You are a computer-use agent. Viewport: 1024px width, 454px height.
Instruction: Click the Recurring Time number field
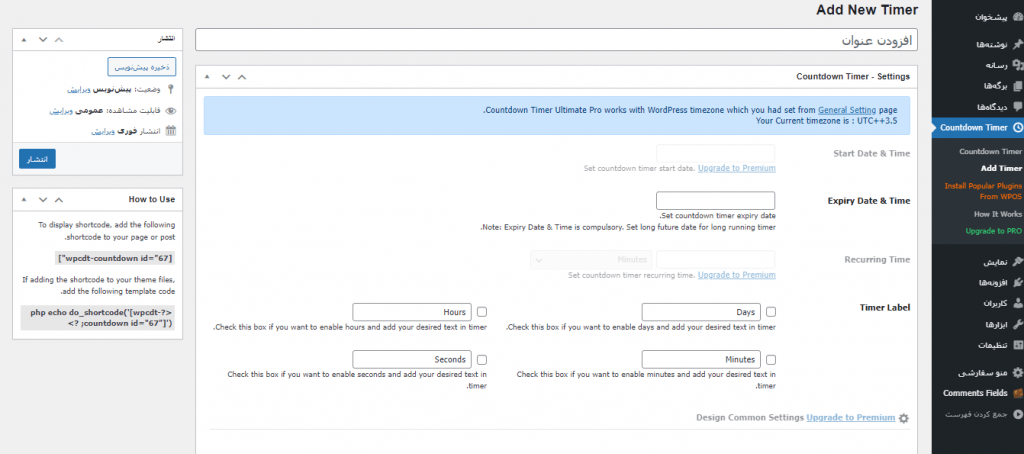(x=715, y=259)
